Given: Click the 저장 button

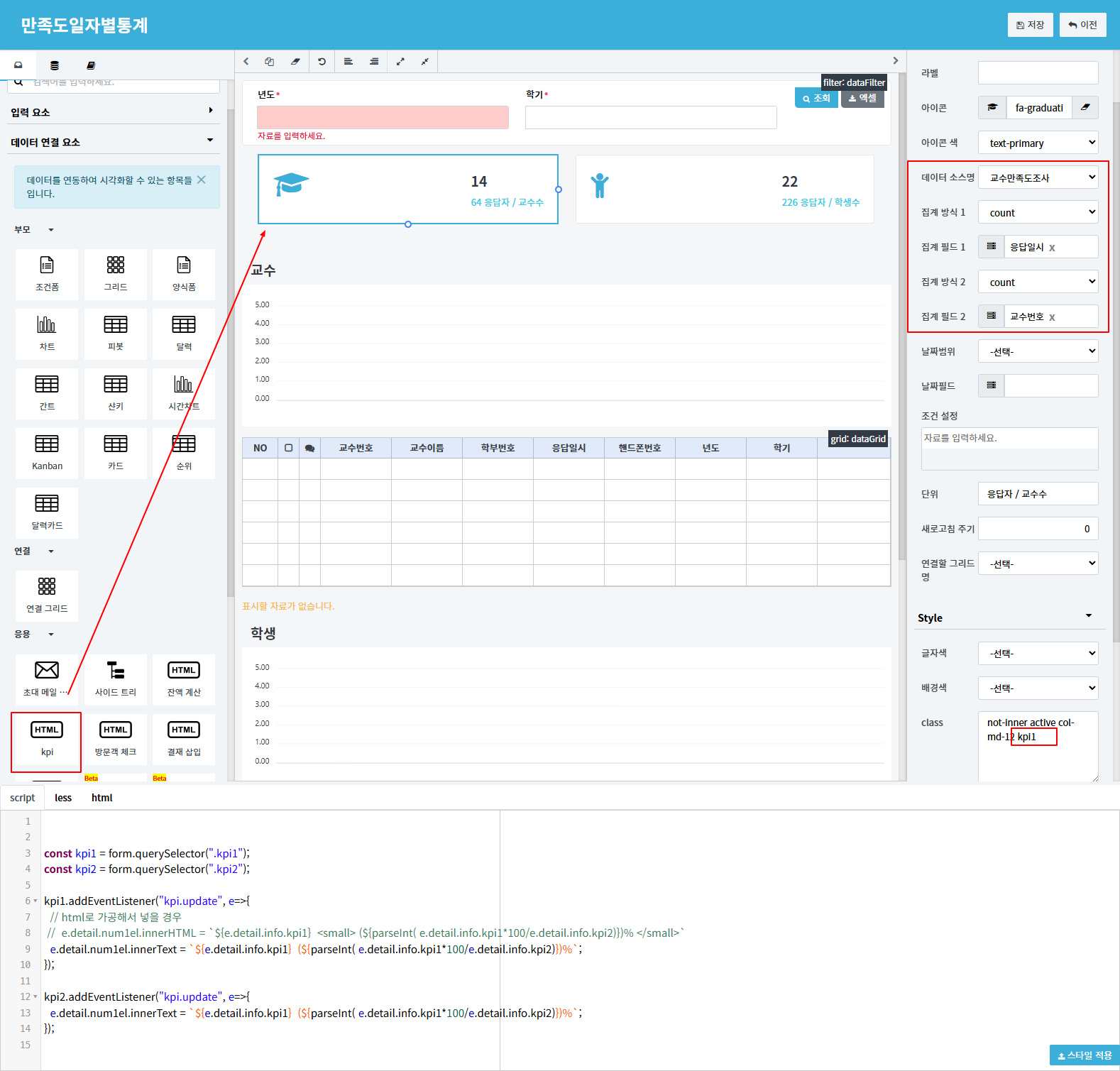Looking at the screenshot, I should (x=1030, y=25).
